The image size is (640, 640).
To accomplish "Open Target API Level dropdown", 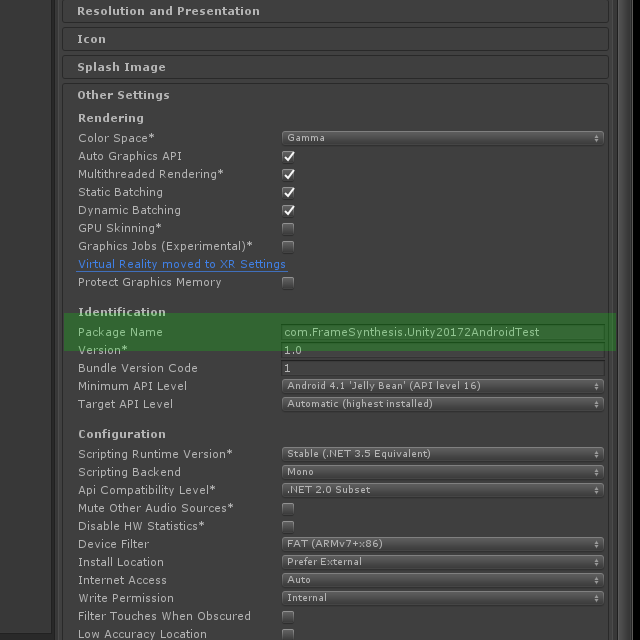I will [x=442, y=404].
